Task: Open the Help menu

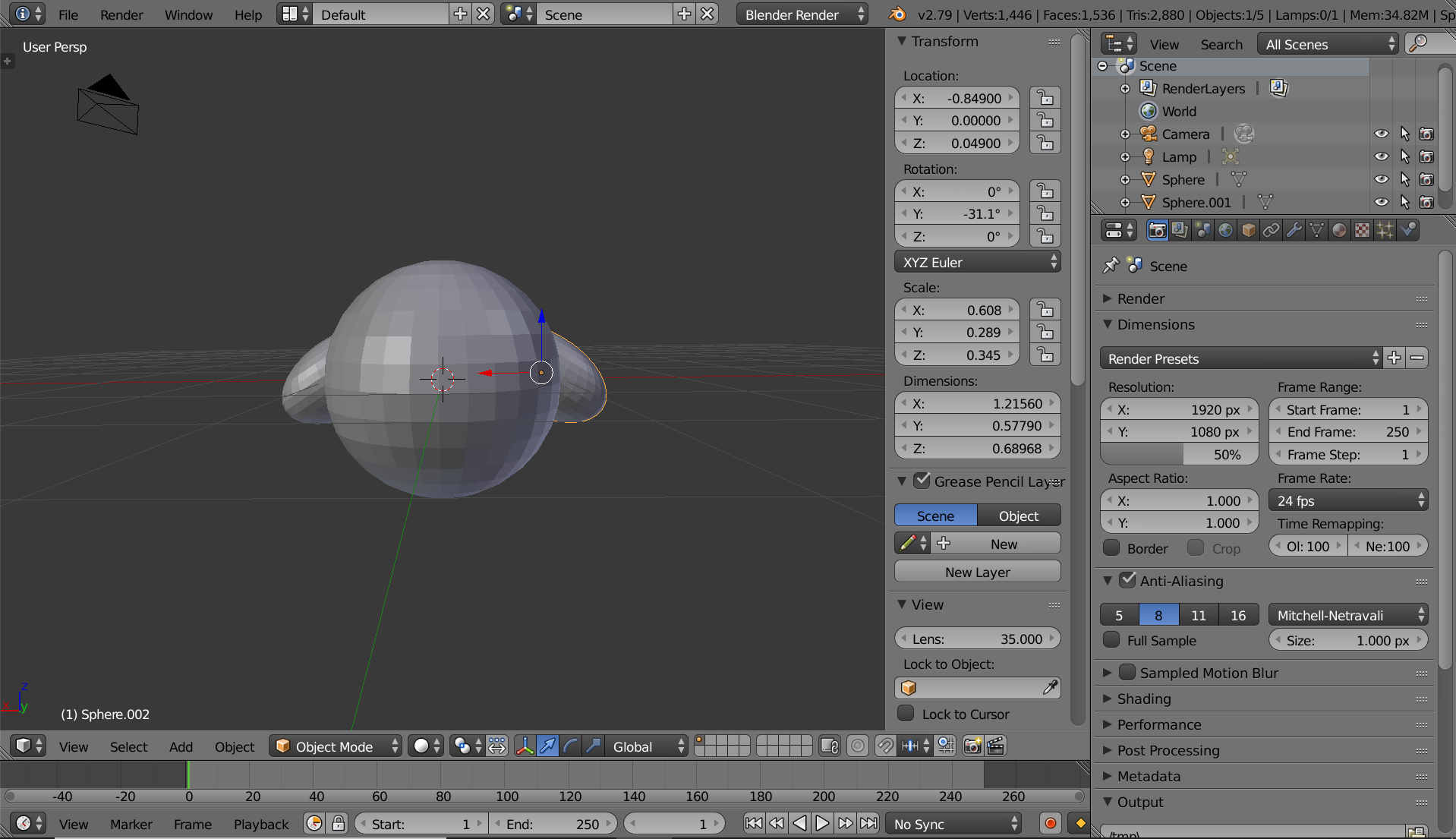Action: (247, 14)
